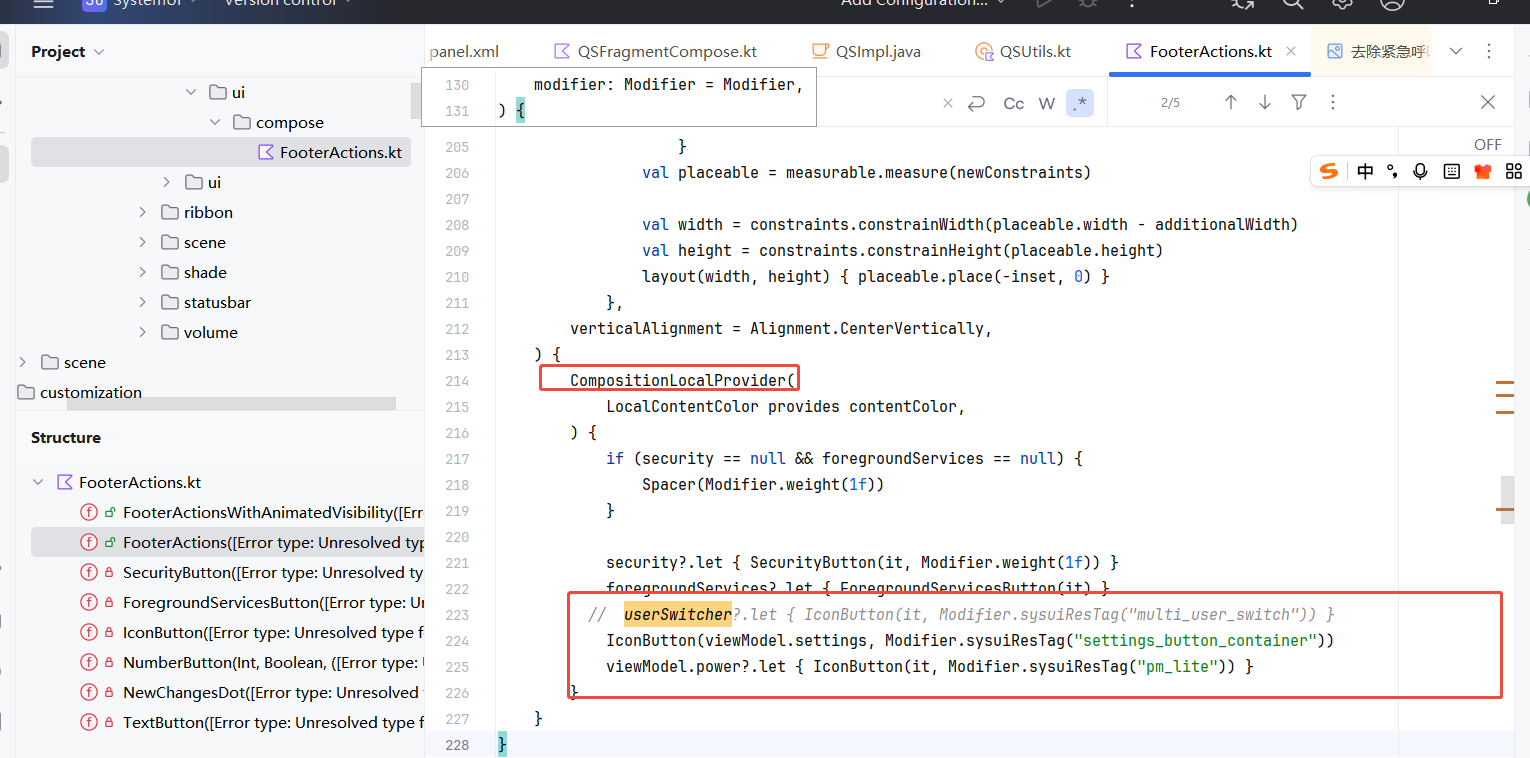Expand the statusbar folder
Image resolution: width=1530 pixels, height=758 pixels.
click(143, 302)
